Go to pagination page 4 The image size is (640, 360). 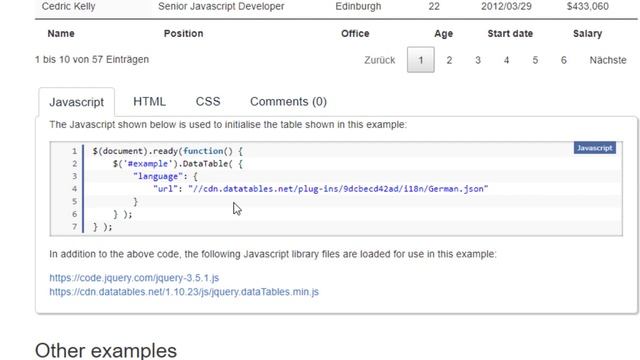(x=506, y=60)
